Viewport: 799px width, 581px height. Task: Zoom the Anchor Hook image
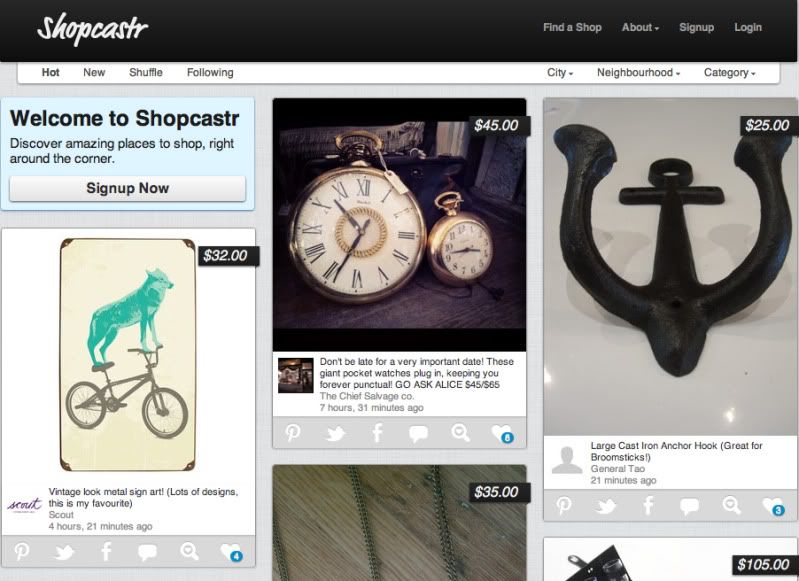tap(731, 506)
